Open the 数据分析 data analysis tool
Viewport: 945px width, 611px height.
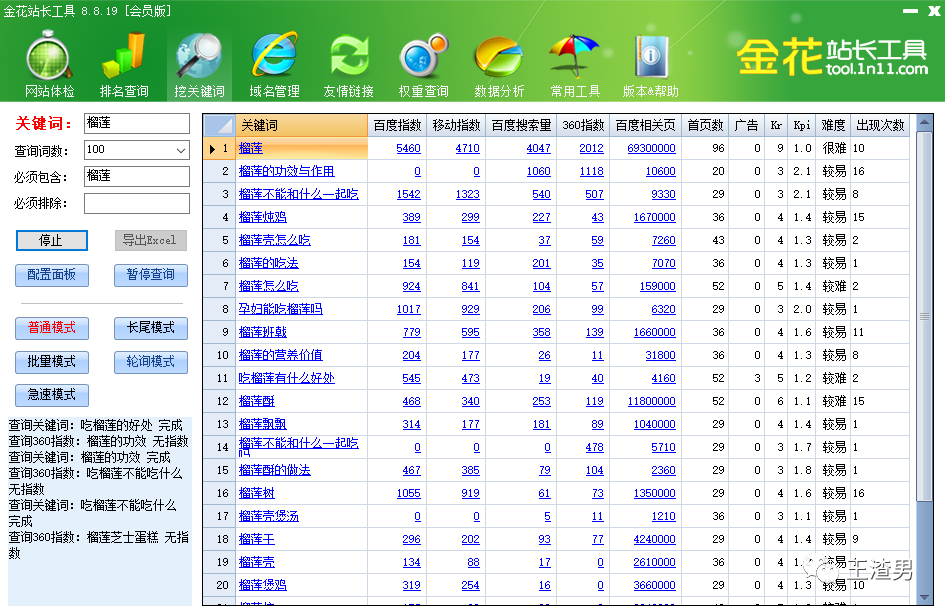[x=499, y=64]
